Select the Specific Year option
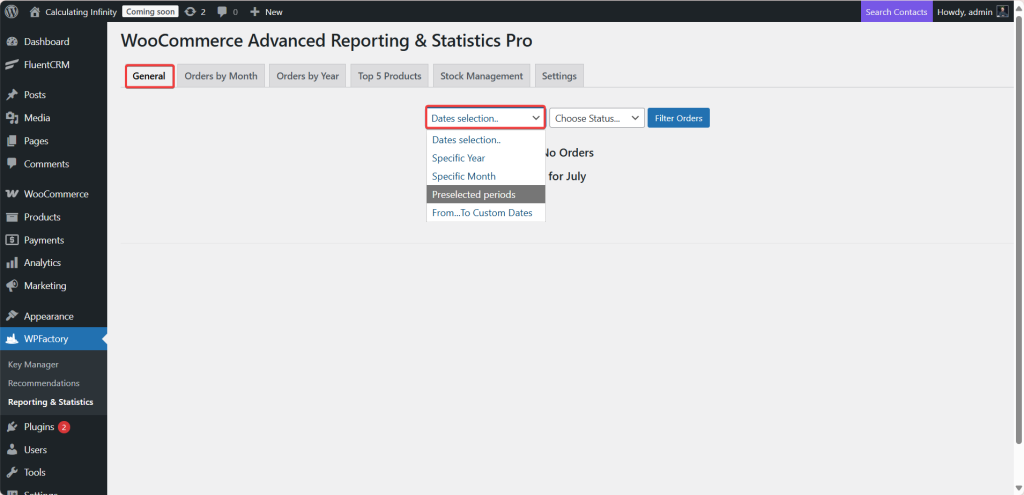1024x495 pixels. (486, 158)
